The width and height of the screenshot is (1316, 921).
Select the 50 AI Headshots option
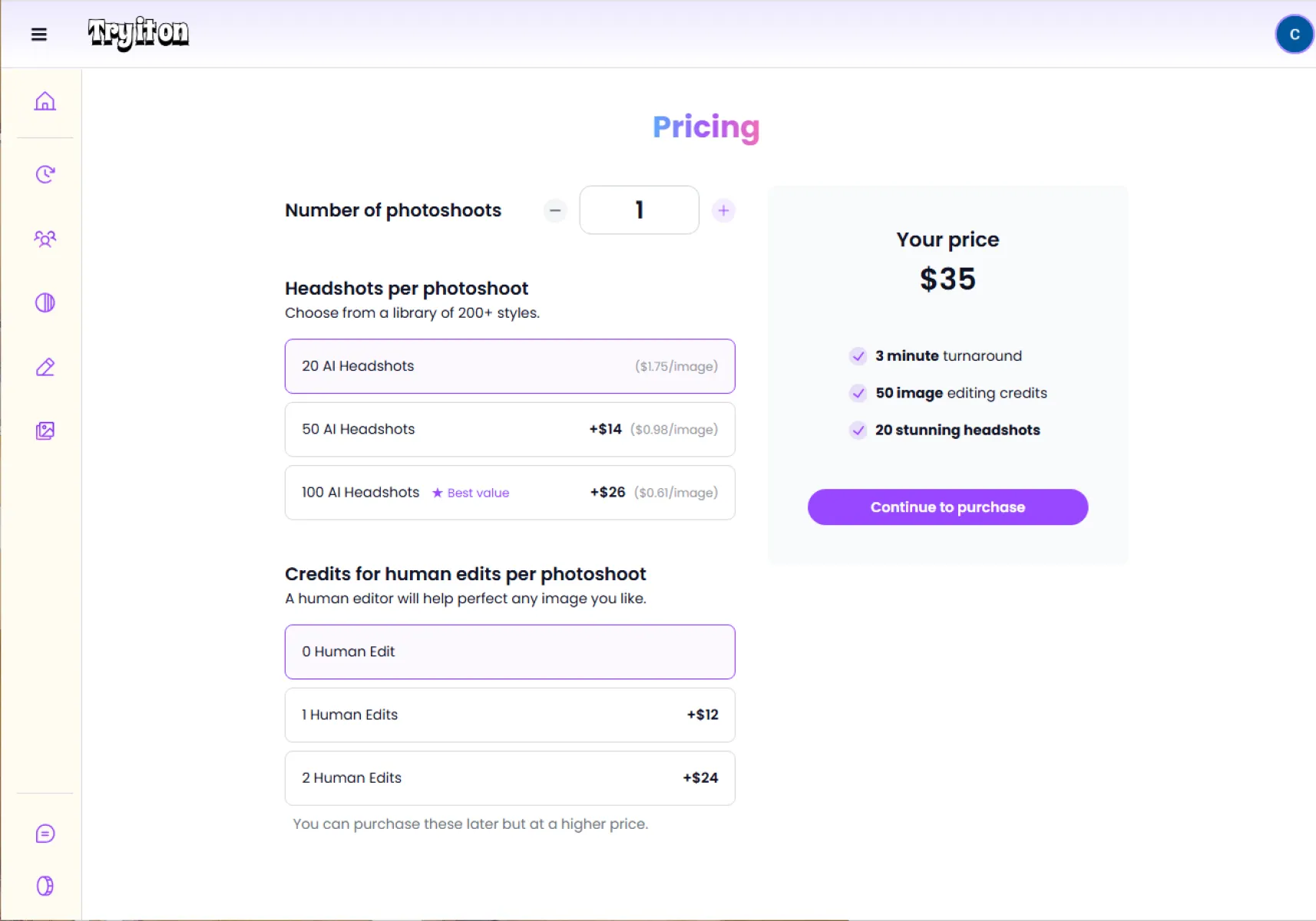point(510,429)
